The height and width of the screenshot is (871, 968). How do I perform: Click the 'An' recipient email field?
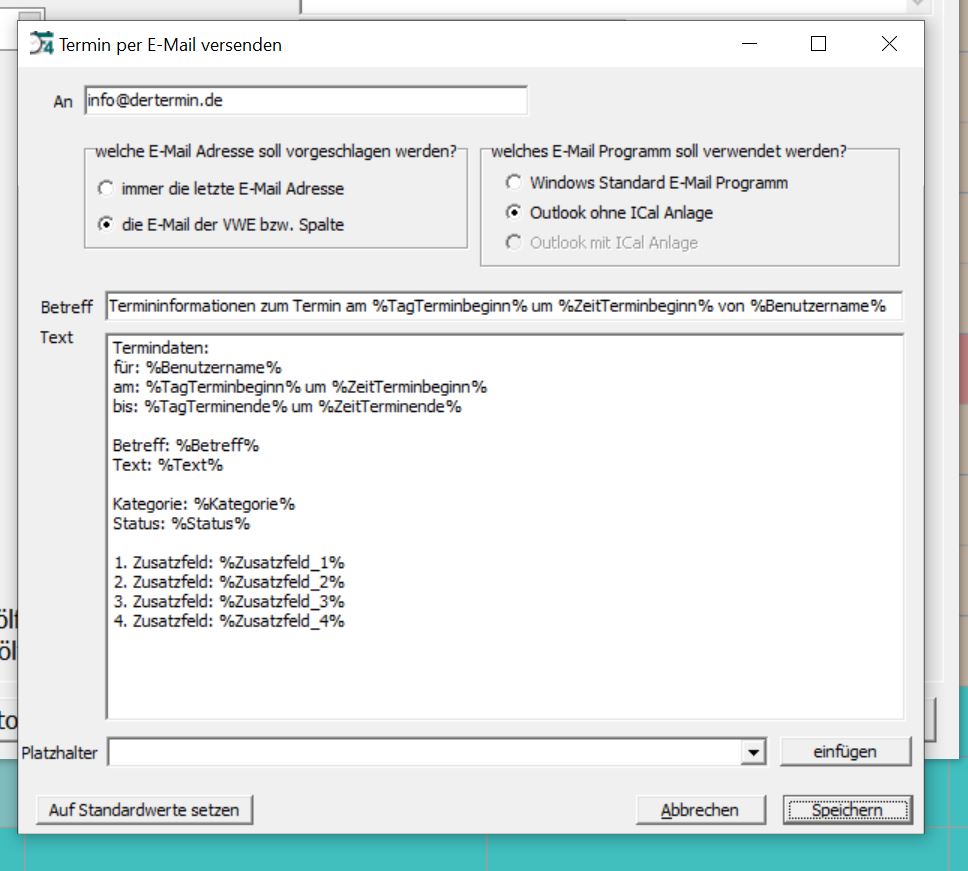click(305, 101)
